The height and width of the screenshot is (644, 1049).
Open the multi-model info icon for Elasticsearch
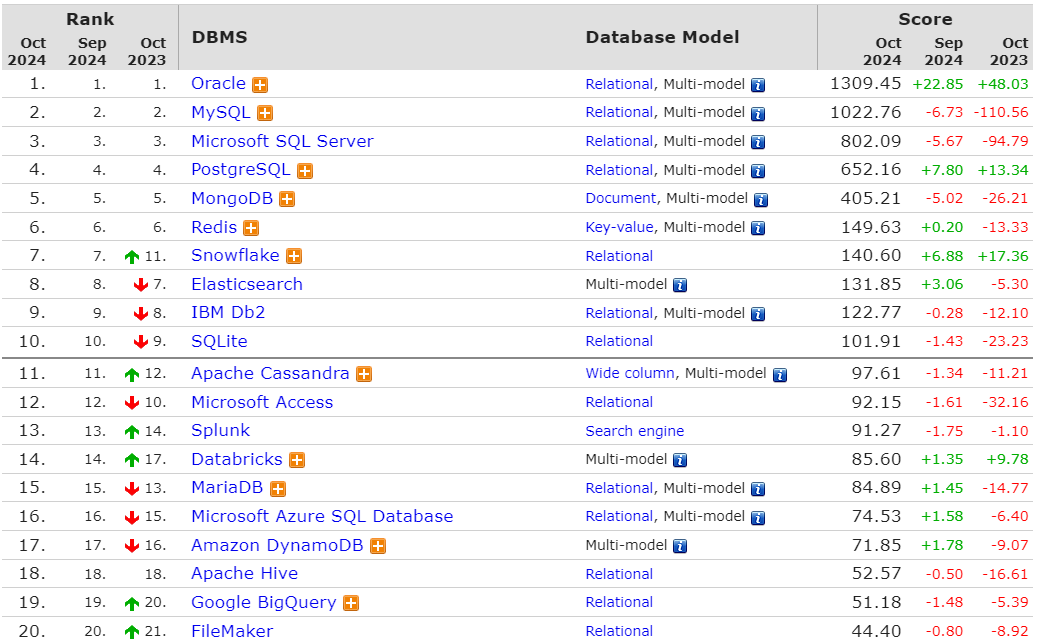(x=680, y=286)
